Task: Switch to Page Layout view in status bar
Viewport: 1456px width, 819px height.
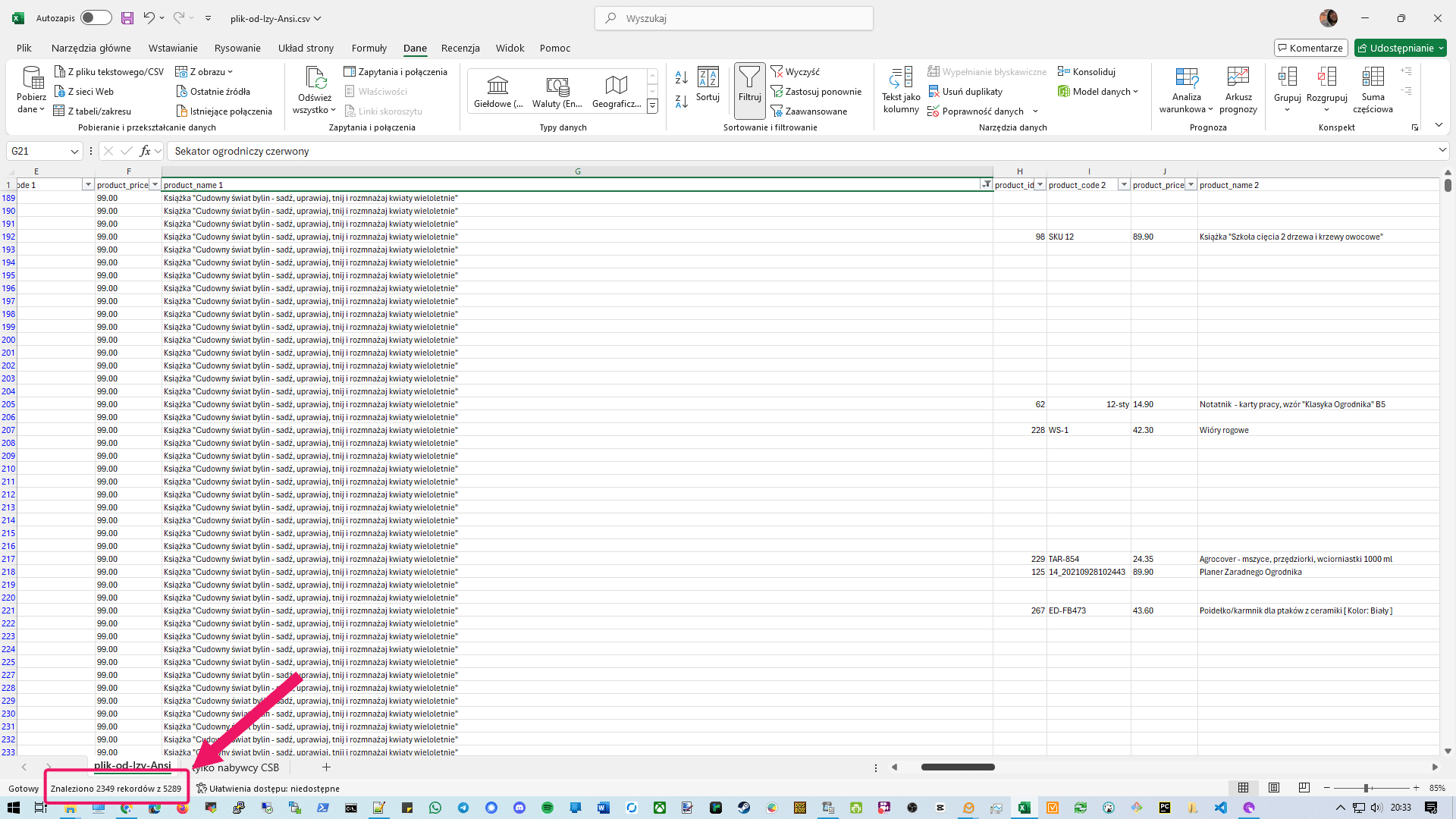Action: point(1274,788)
